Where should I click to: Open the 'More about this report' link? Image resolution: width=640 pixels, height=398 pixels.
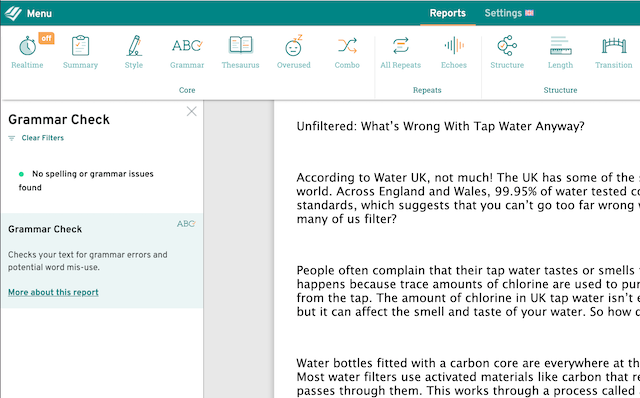(x=53, y=292)
